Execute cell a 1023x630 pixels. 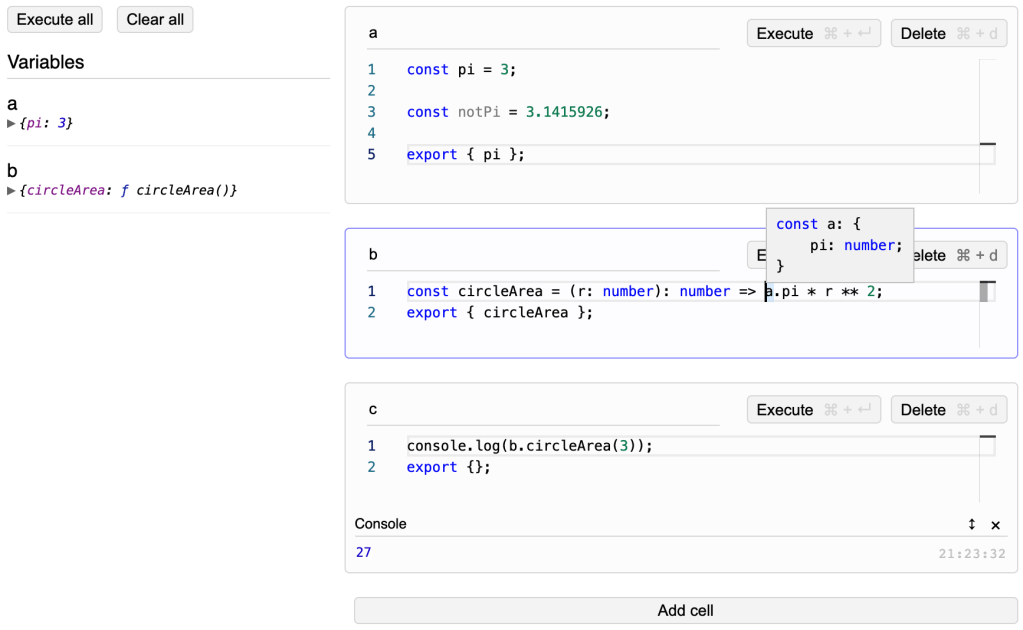(x=813, y=34)
